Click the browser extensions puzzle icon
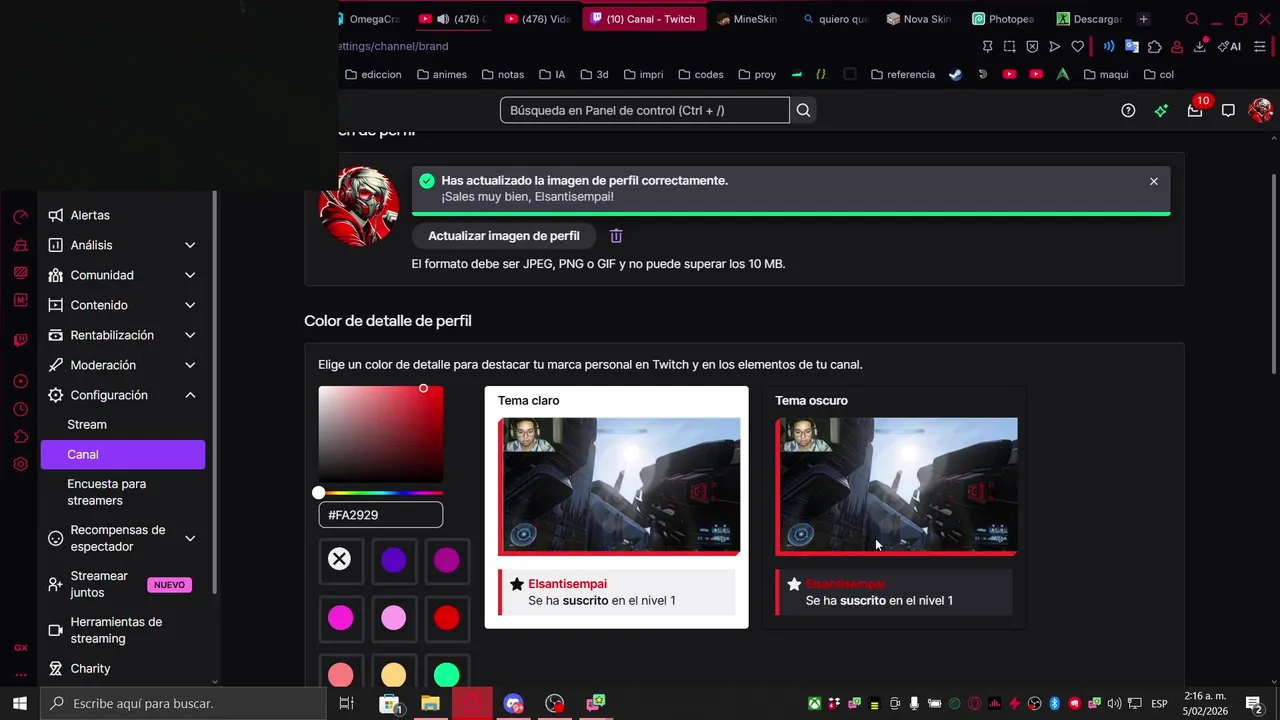This screenshot has width=1280, height=720. coord(1154,46)
